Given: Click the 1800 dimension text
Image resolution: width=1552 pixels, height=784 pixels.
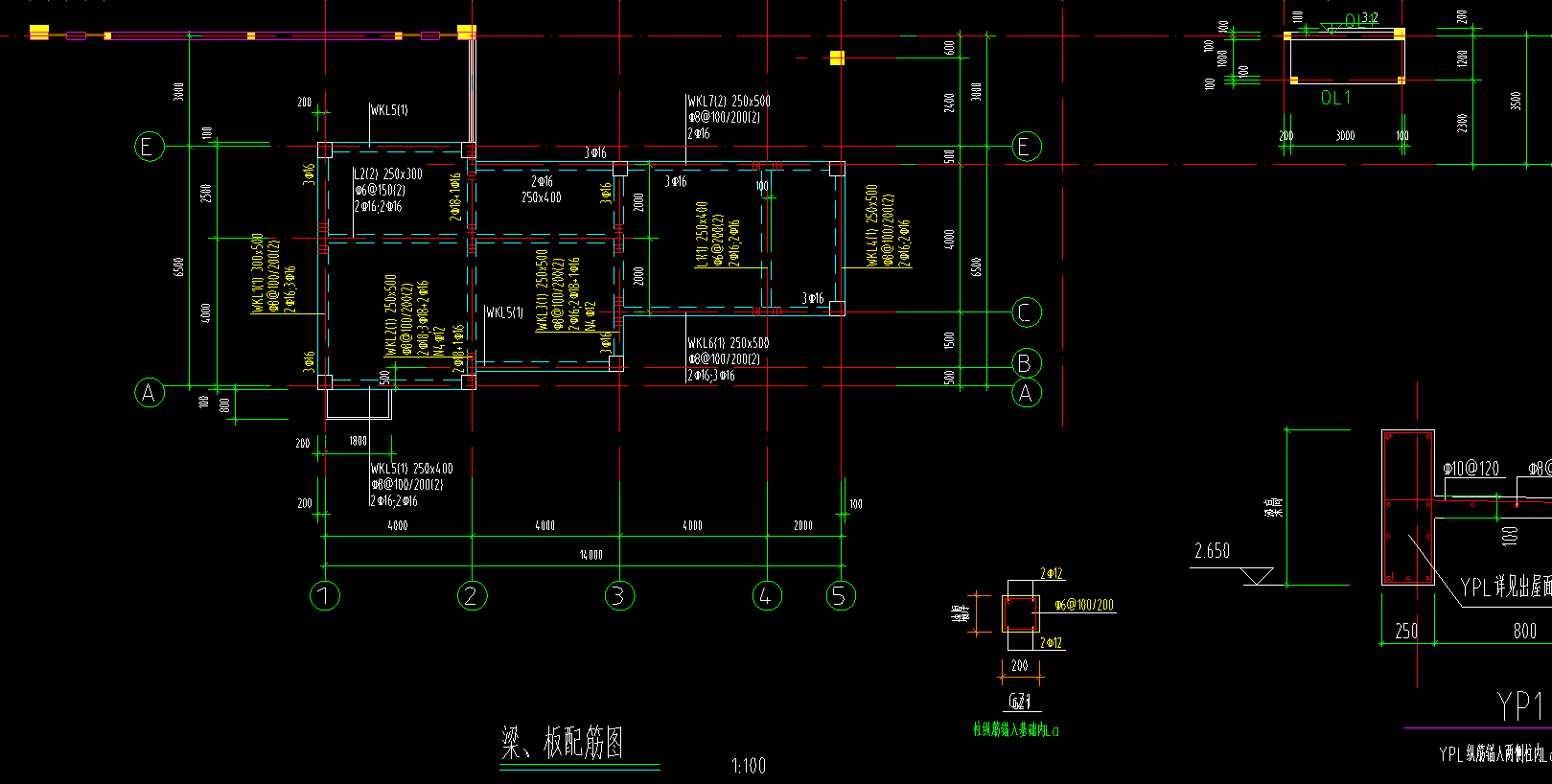Looking at the screenshot, I should coord(358,442).
